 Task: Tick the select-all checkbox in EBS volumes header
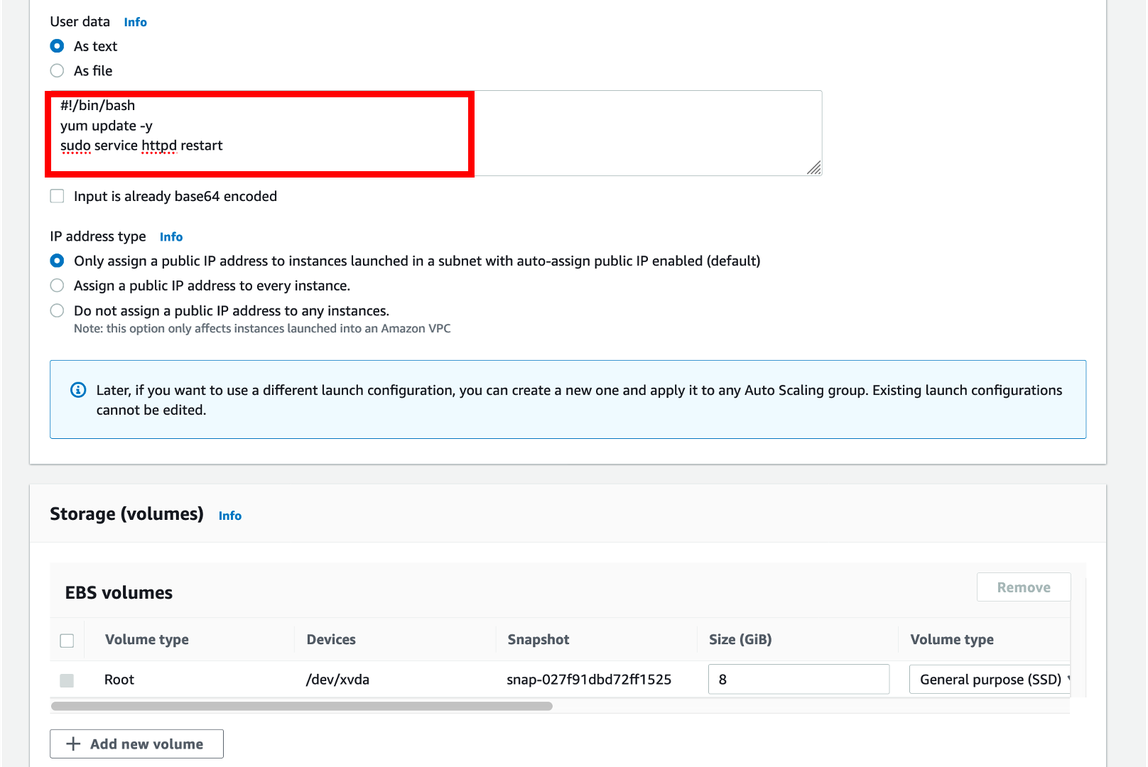coord(67,640)
